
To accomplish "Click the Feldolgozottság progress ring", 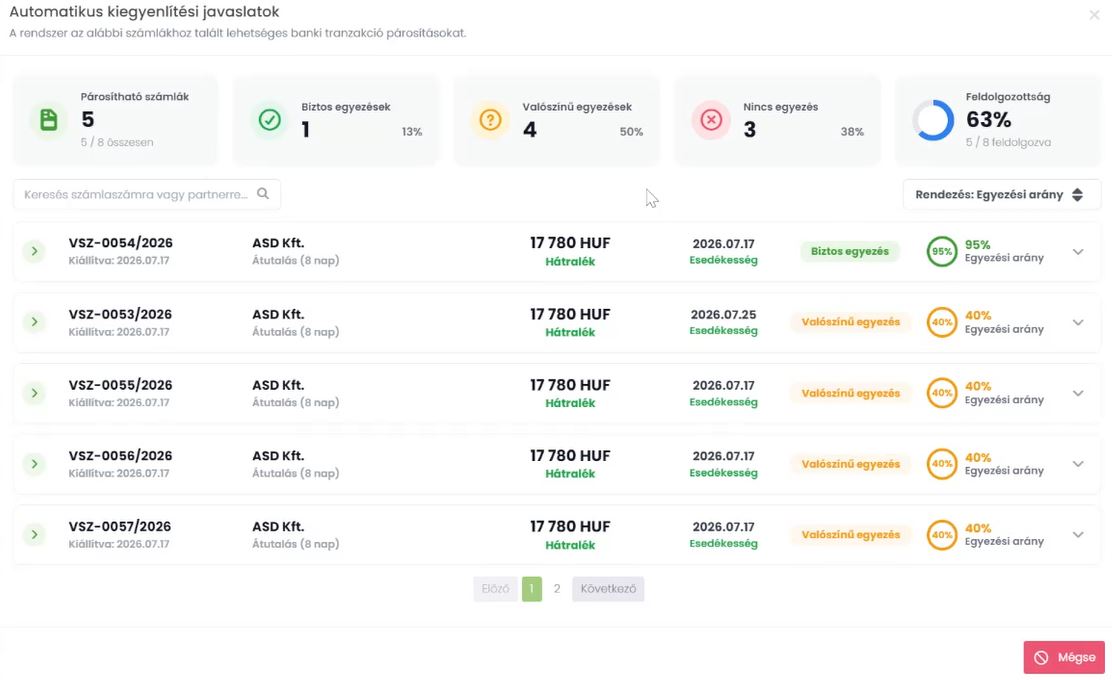I will (933, 120).
